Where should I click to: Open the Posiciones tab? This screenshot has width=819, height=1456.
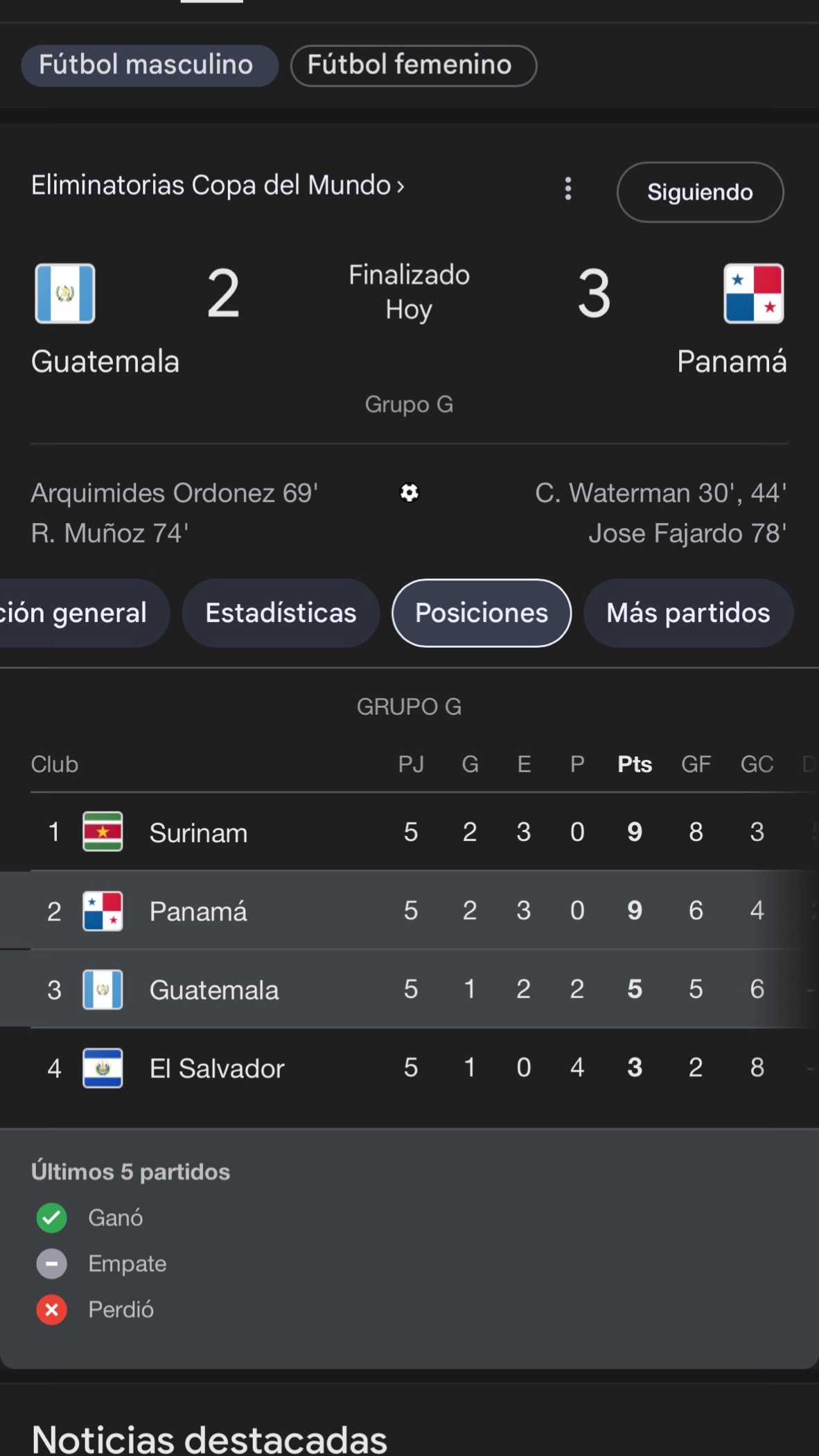pos(482,613)
